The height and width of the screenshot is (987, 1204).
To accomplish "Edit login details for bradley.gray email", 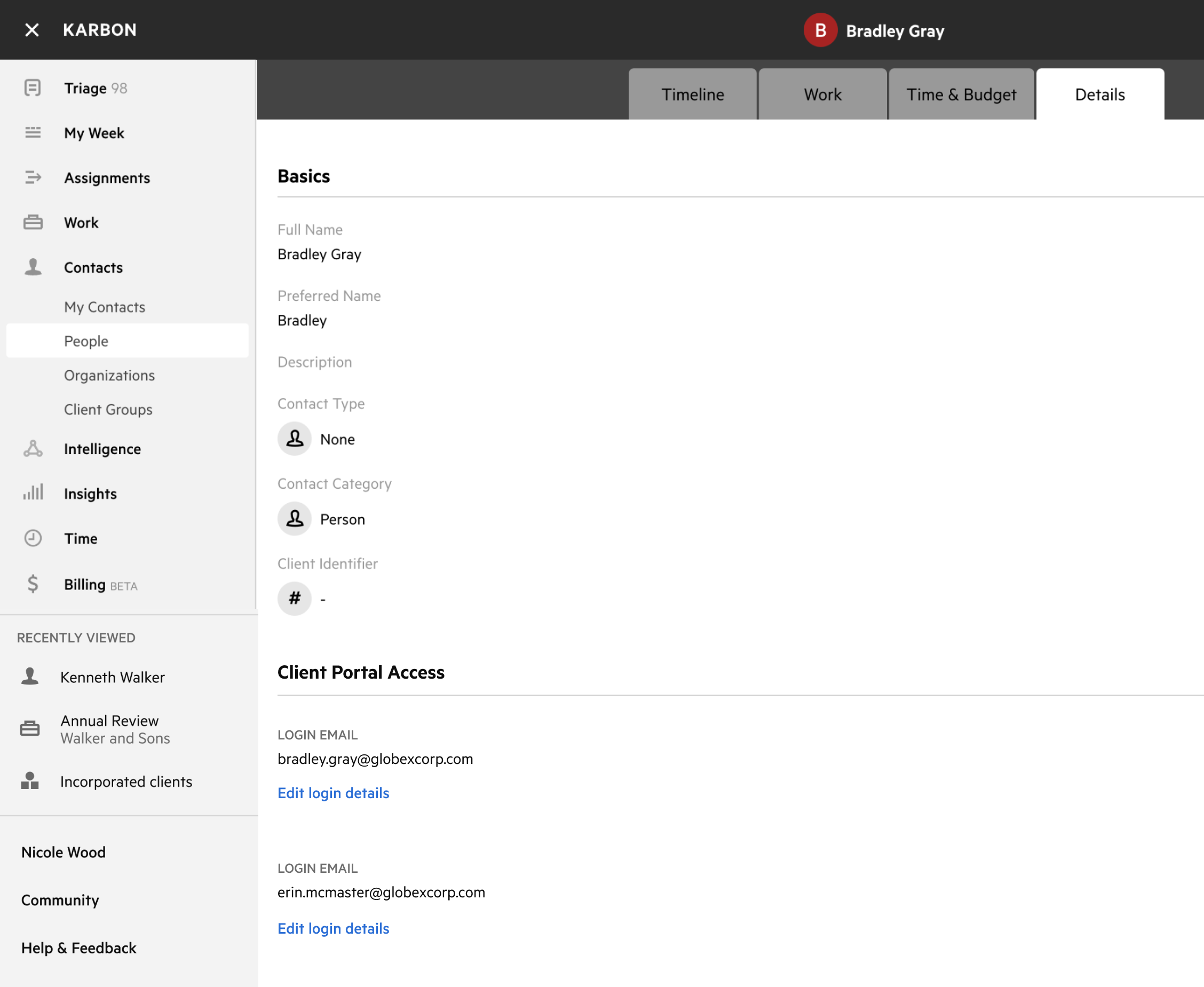I will (333, 793).
